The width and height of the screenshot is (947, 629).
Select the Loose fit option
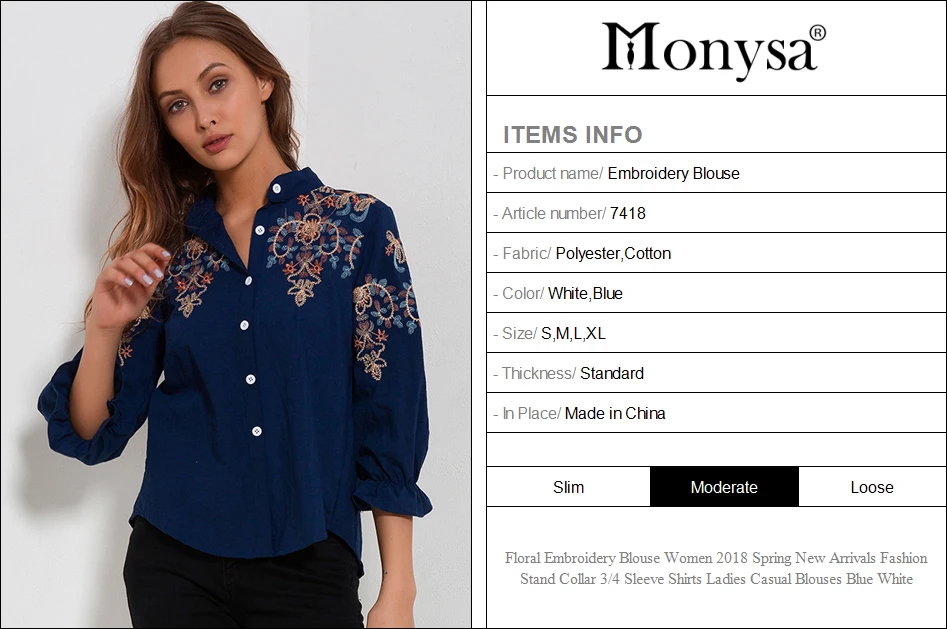click(x=872, y=487)
